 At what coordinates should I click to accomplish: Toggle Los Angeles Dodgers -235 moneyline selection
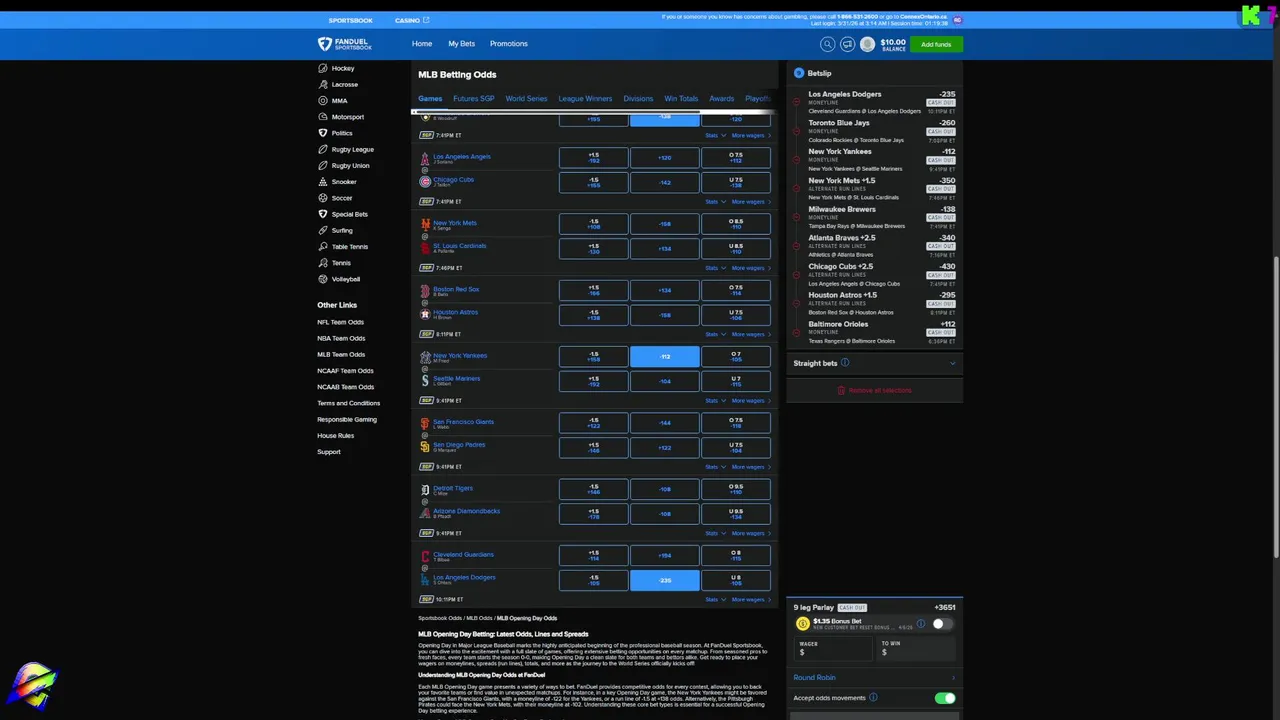tap(665, 580)
